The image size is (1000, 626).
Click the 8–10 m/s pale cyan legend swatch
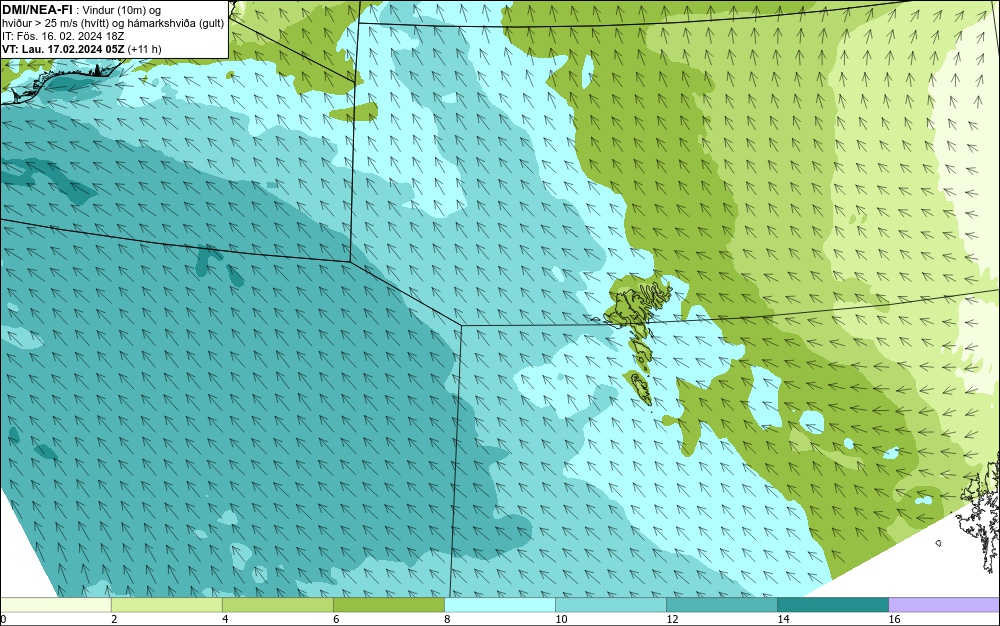pyautogui.click(x=499, y=604)
